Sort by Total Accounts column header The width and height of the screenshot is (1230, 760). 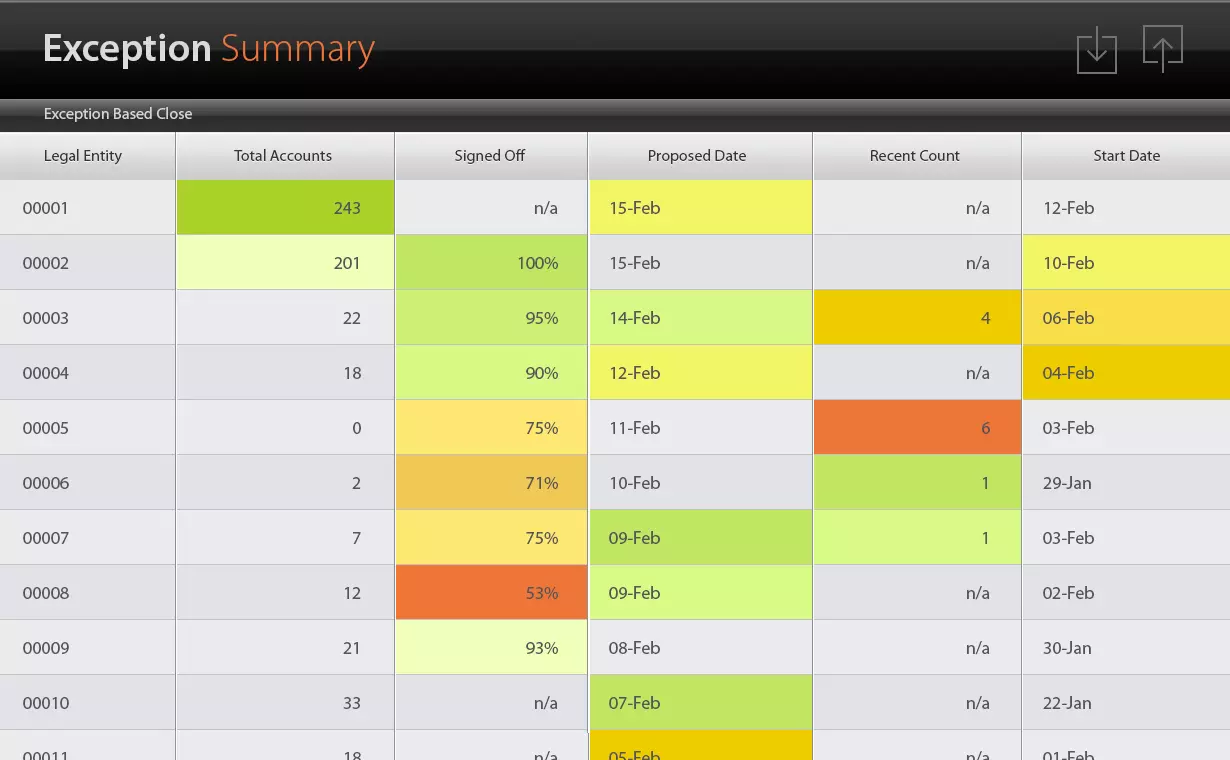283,156
